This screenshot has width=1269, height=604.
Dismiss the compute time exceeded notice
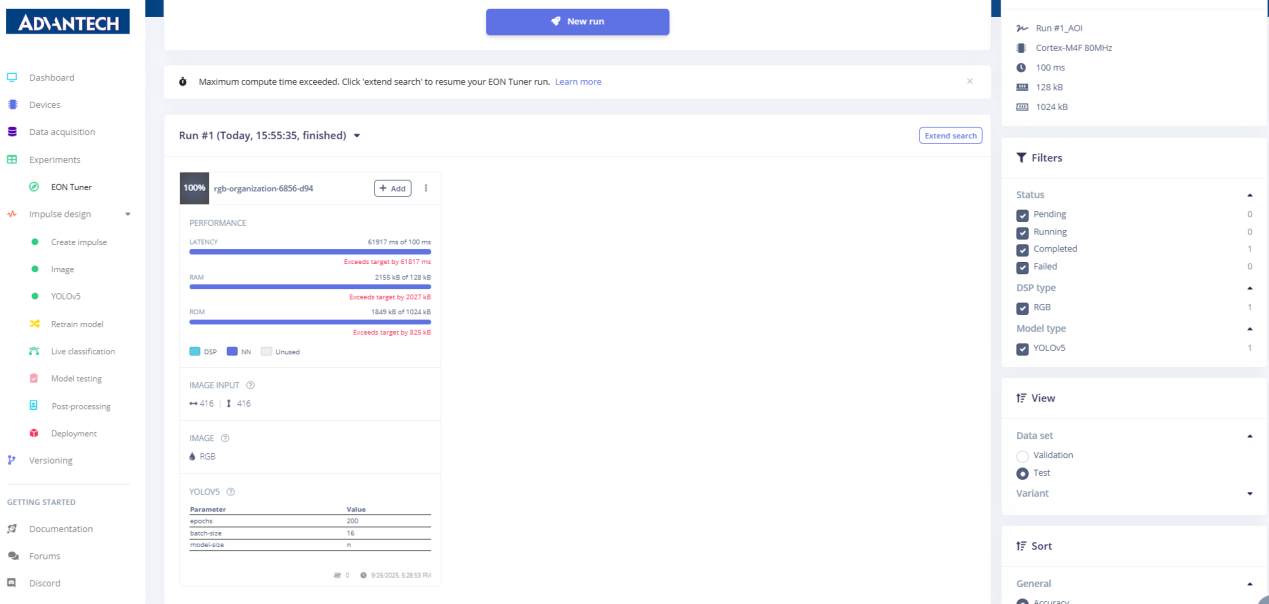point(970,81)
